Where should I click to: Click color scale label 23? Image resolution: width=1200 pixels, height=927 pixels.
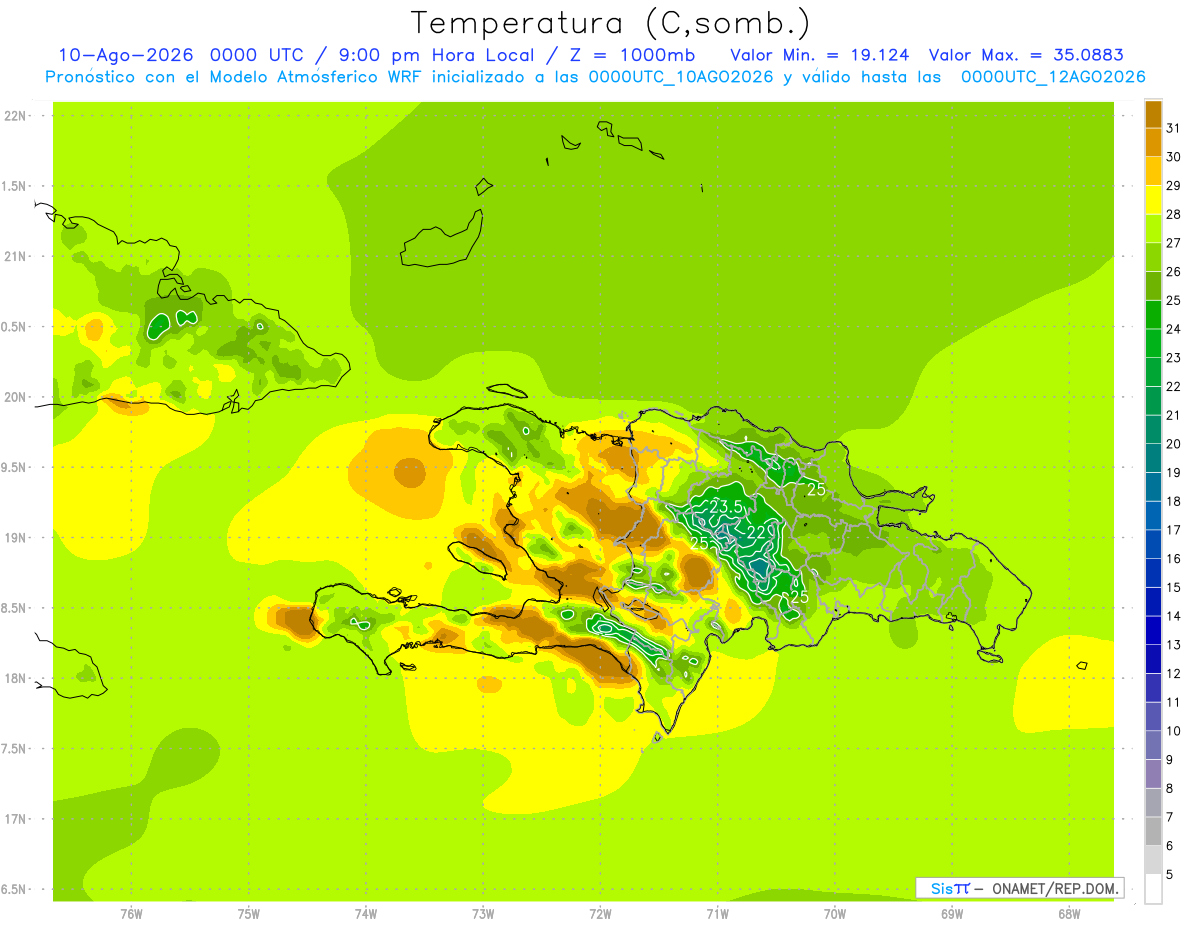(1174, 358)
